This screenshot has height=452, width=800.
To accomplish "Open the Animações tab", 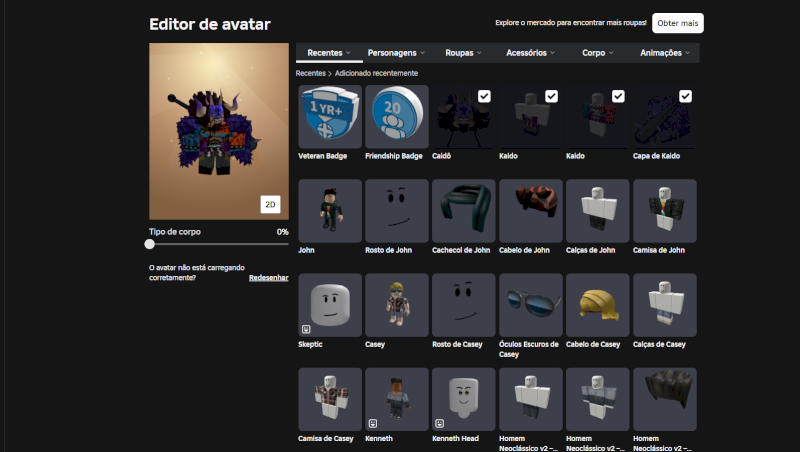I will (665, 53).
